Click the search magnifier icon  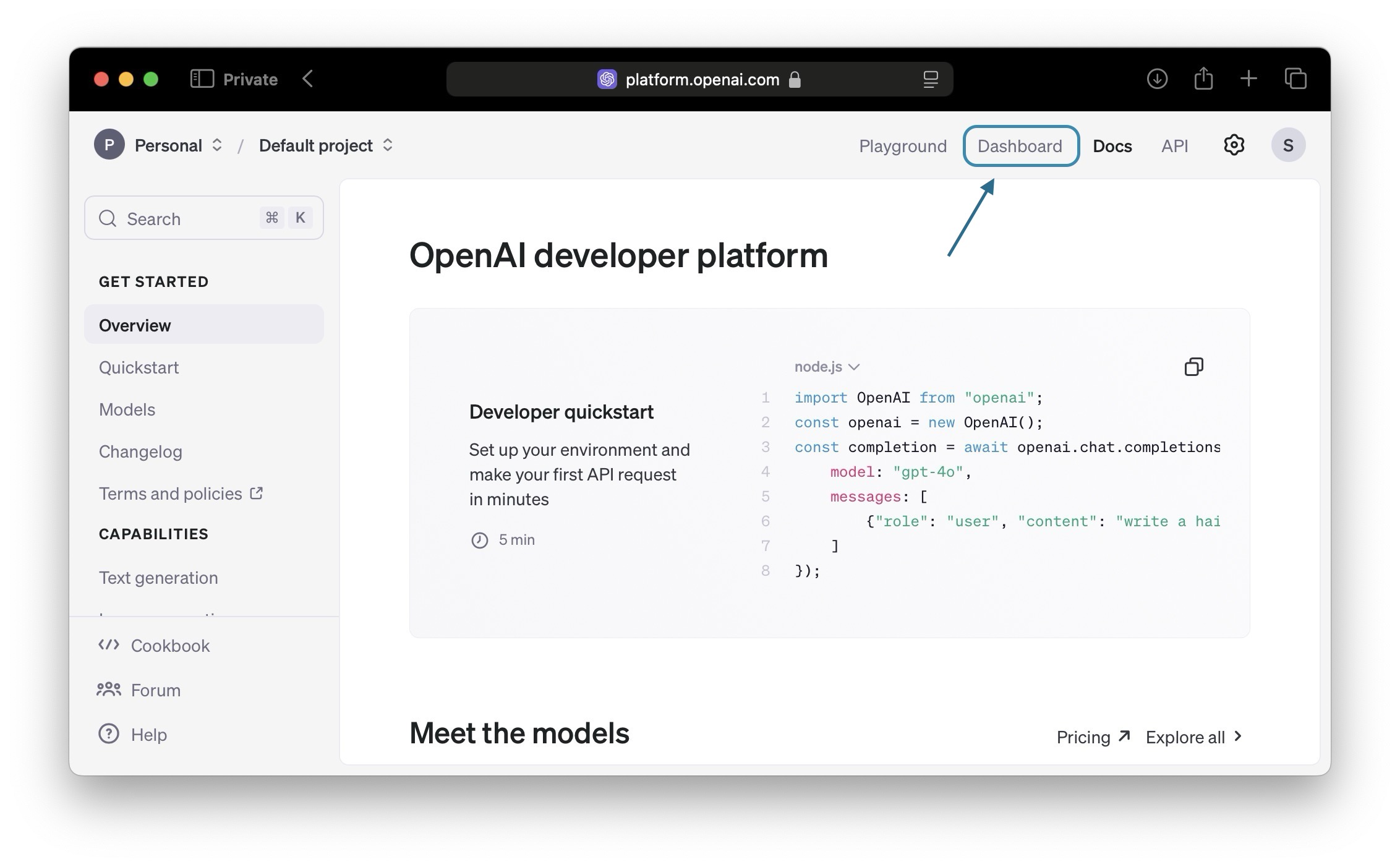(108, 218)
